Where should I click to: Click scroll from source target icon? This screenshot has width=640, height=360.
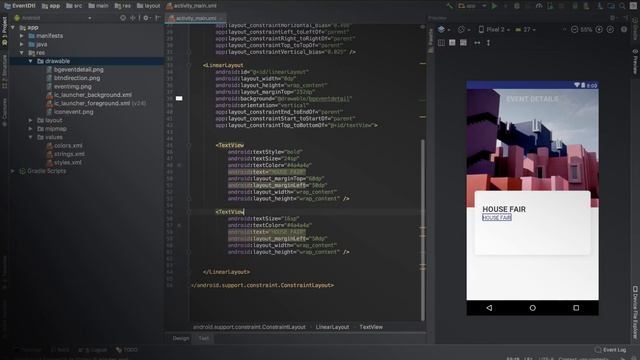[x=123, y=18]
